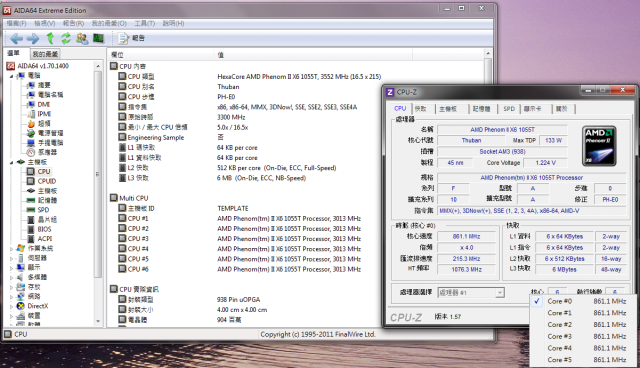
Task: Expand the network tree node
Action: pos(11,297)
